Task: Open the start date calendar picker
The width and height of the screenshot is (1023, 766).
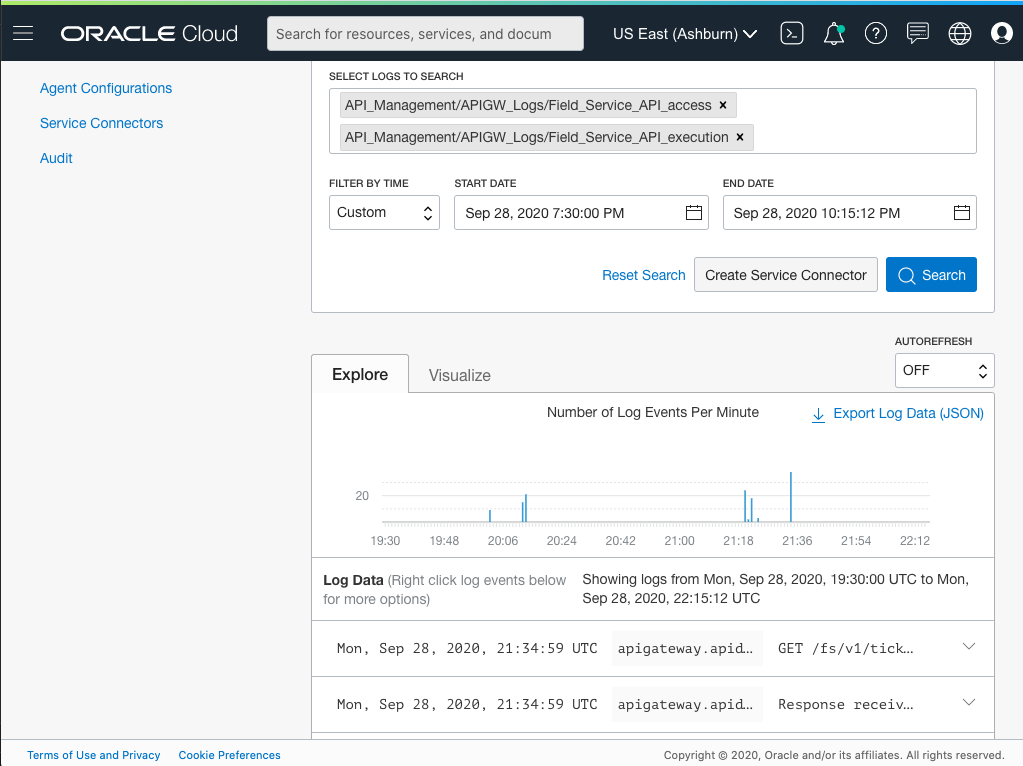Action: pos(694,212)
